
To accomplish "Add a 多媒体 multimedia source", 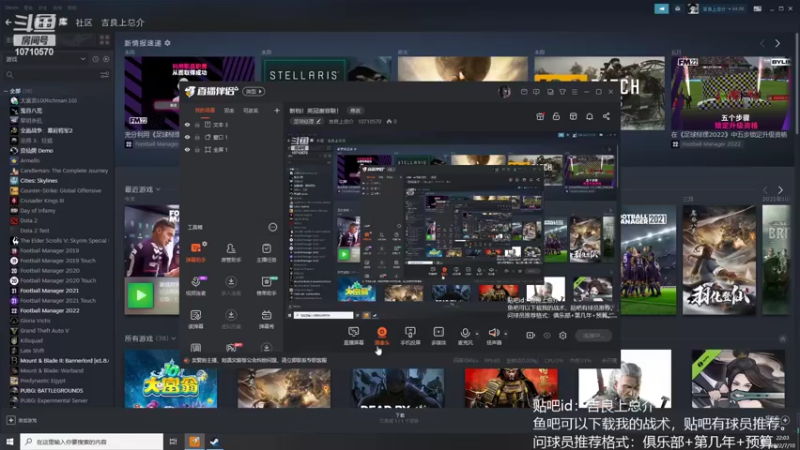I will [x=438, y=336].
